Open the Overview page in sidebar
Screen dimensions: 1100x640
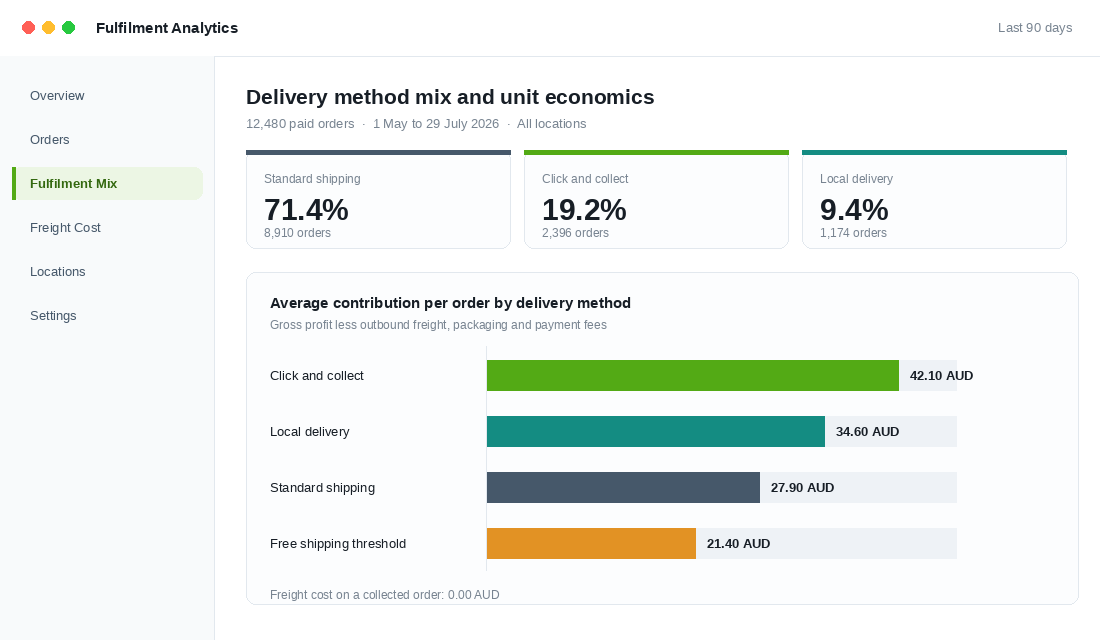(57, 95)
